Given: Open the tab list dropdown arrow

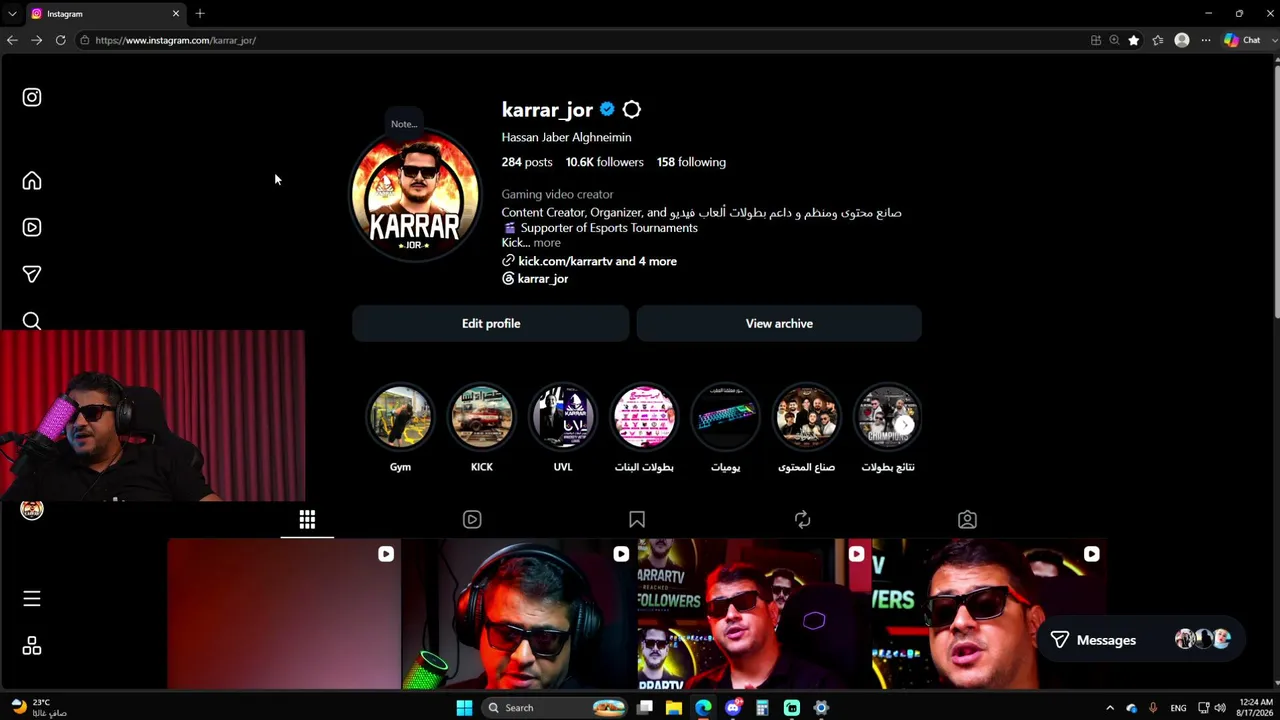Looking at the screenshot, I should [11, 14].
